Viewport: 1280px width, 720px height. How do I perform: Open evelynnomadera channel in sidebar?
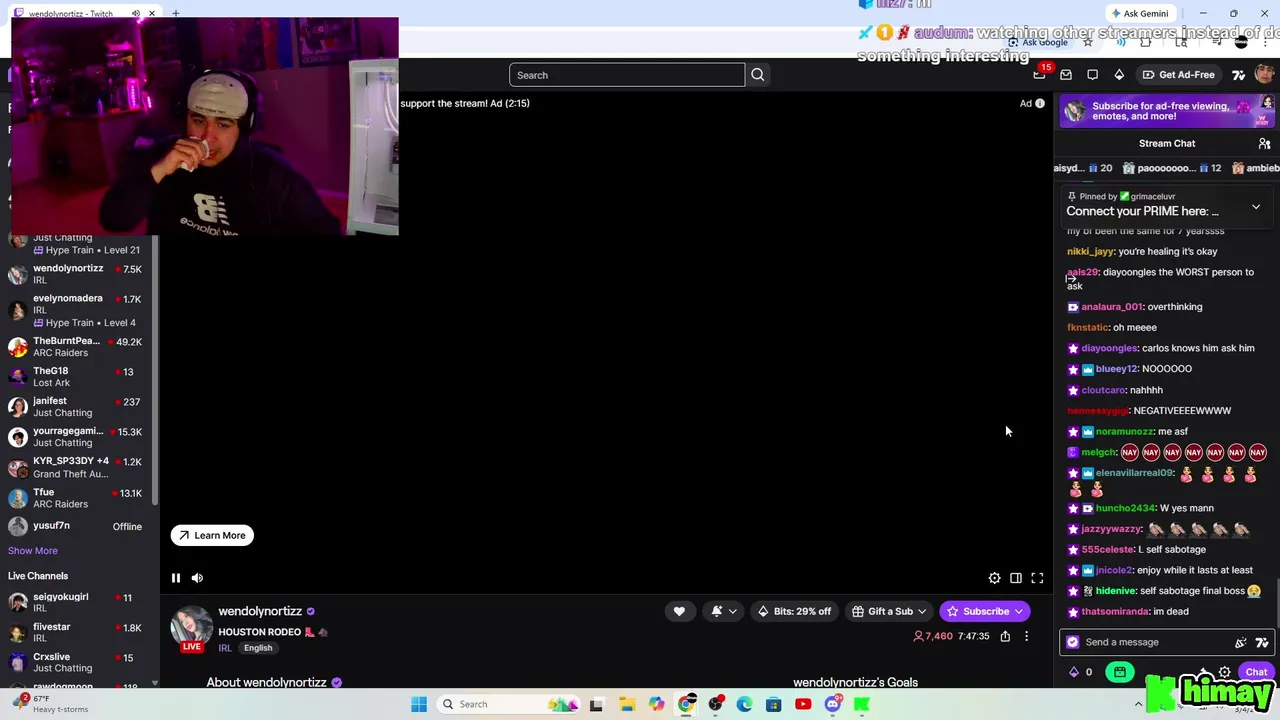[78, 310]
